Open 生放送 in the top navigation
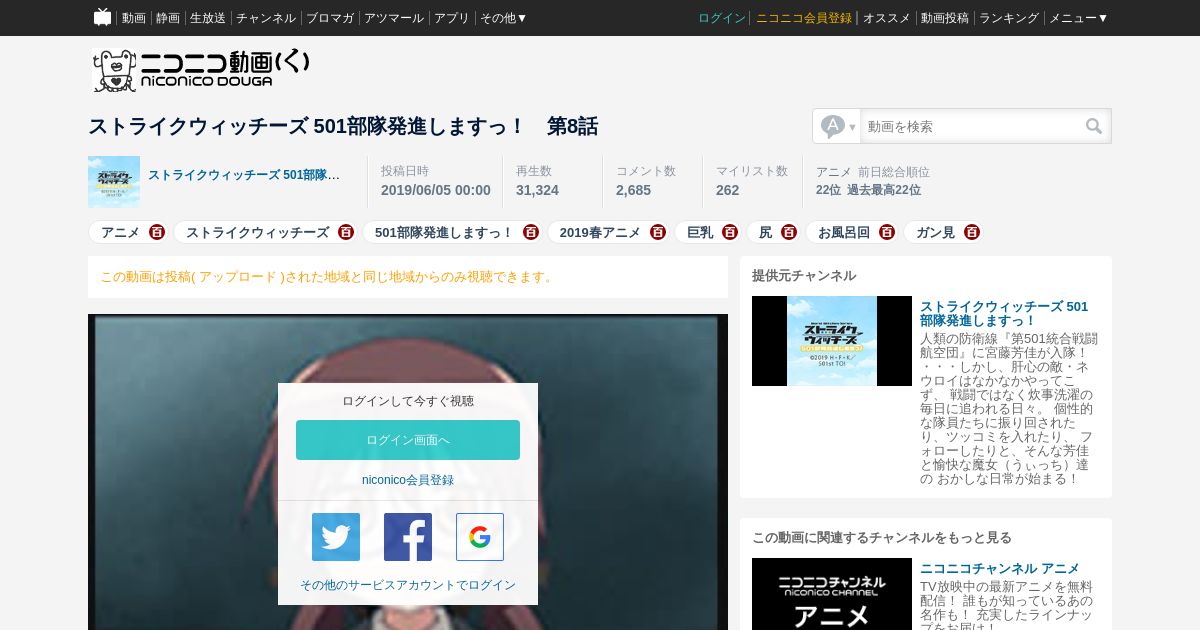Image resolution: width=1200 pixels, height=630 pixels. [208, 18]
